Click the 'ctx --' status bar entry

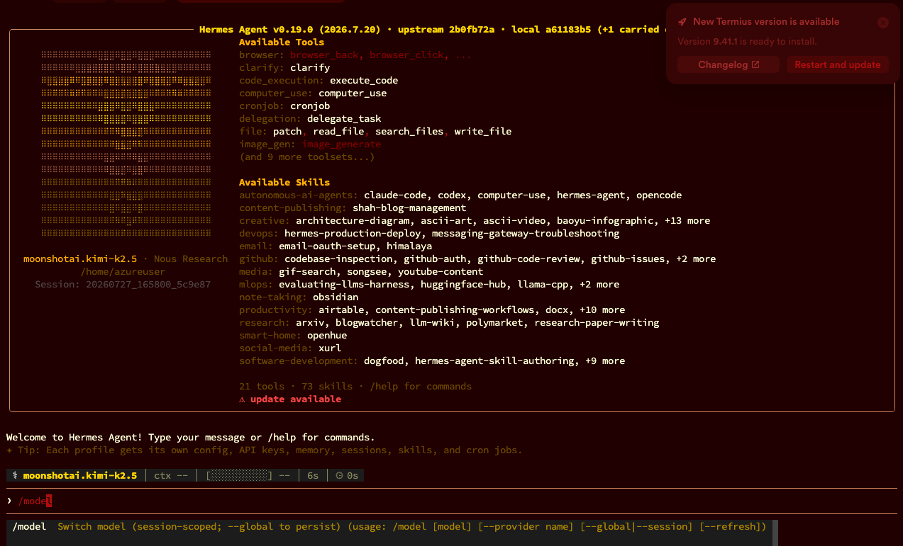pos(171,476)
